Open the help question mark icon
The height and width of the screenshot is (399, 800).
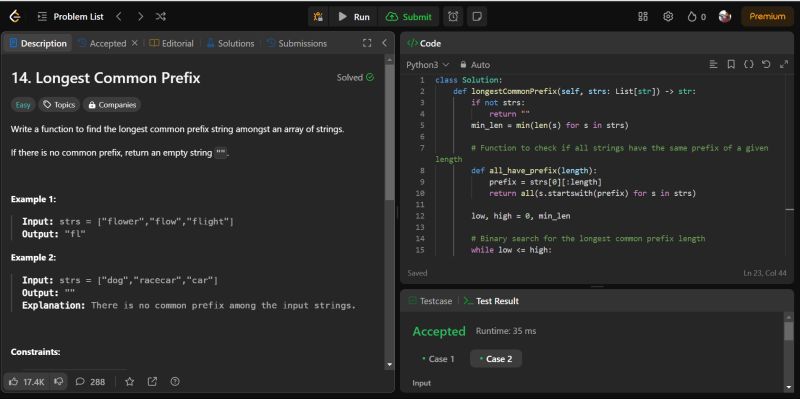[175, 382]
